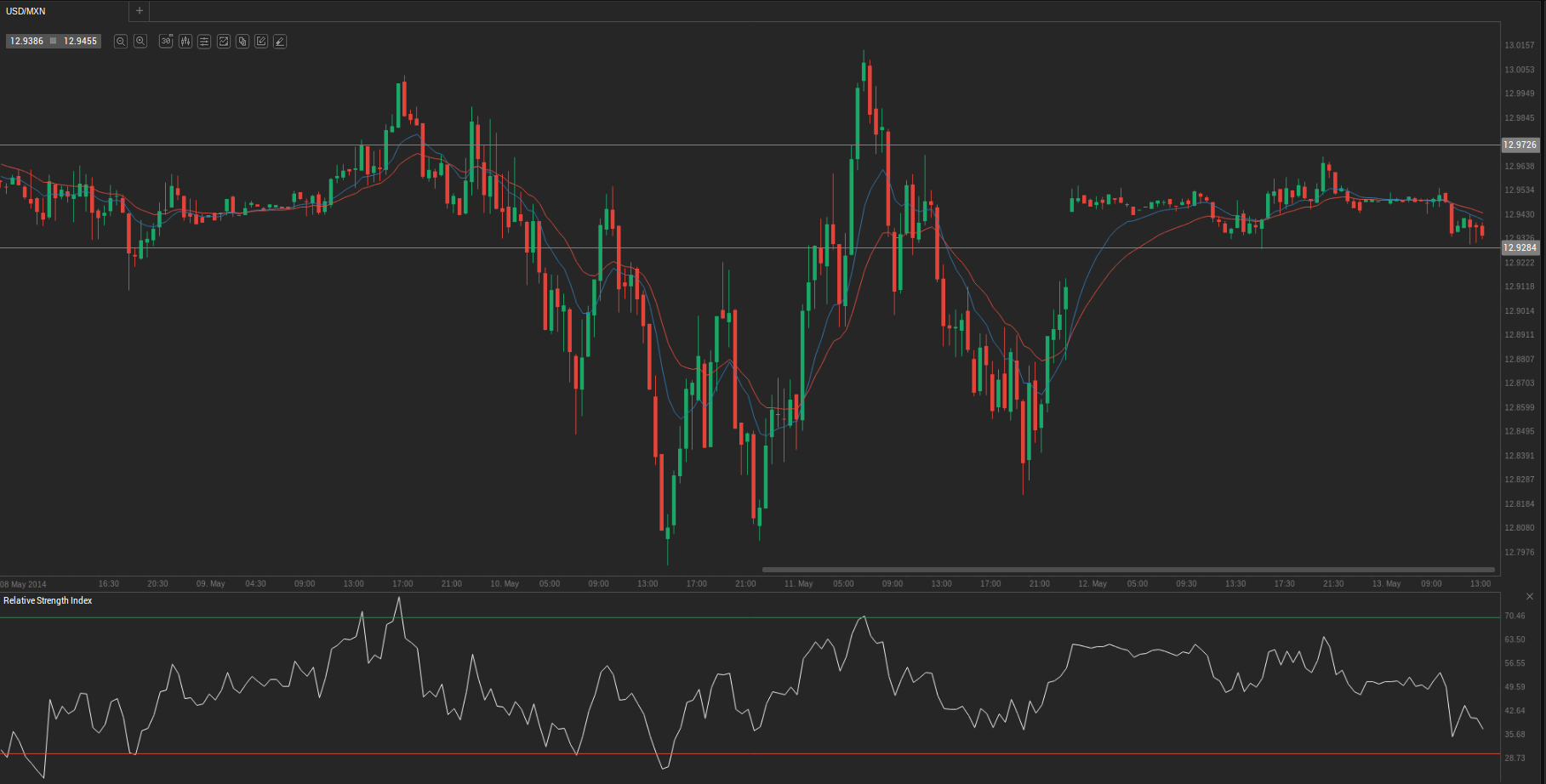
Task: Add a new chart tab with plus
Action: (140, 11)
